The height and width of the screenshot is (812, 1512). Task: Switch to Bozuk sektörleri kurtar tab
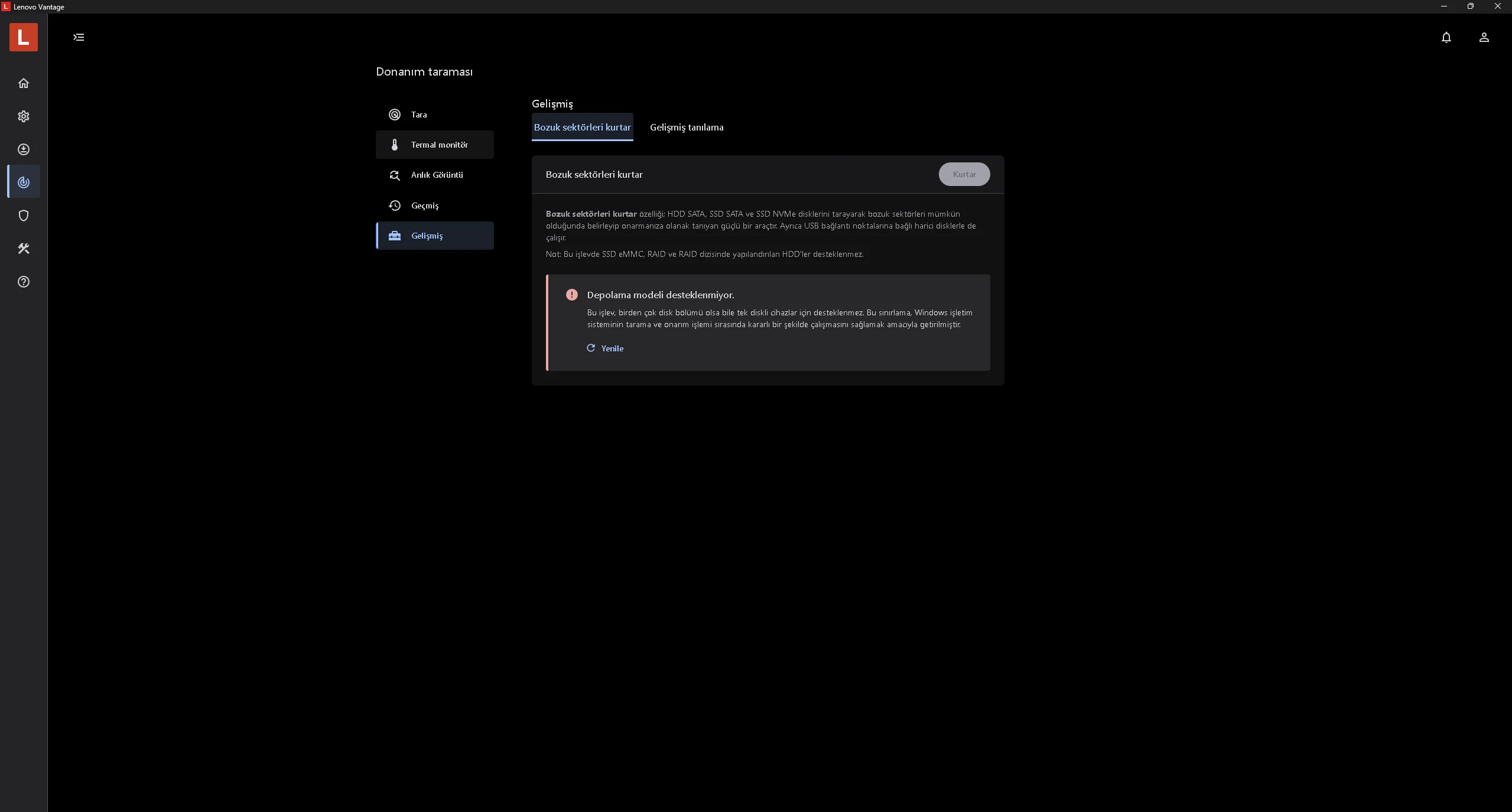pos(582,127)
